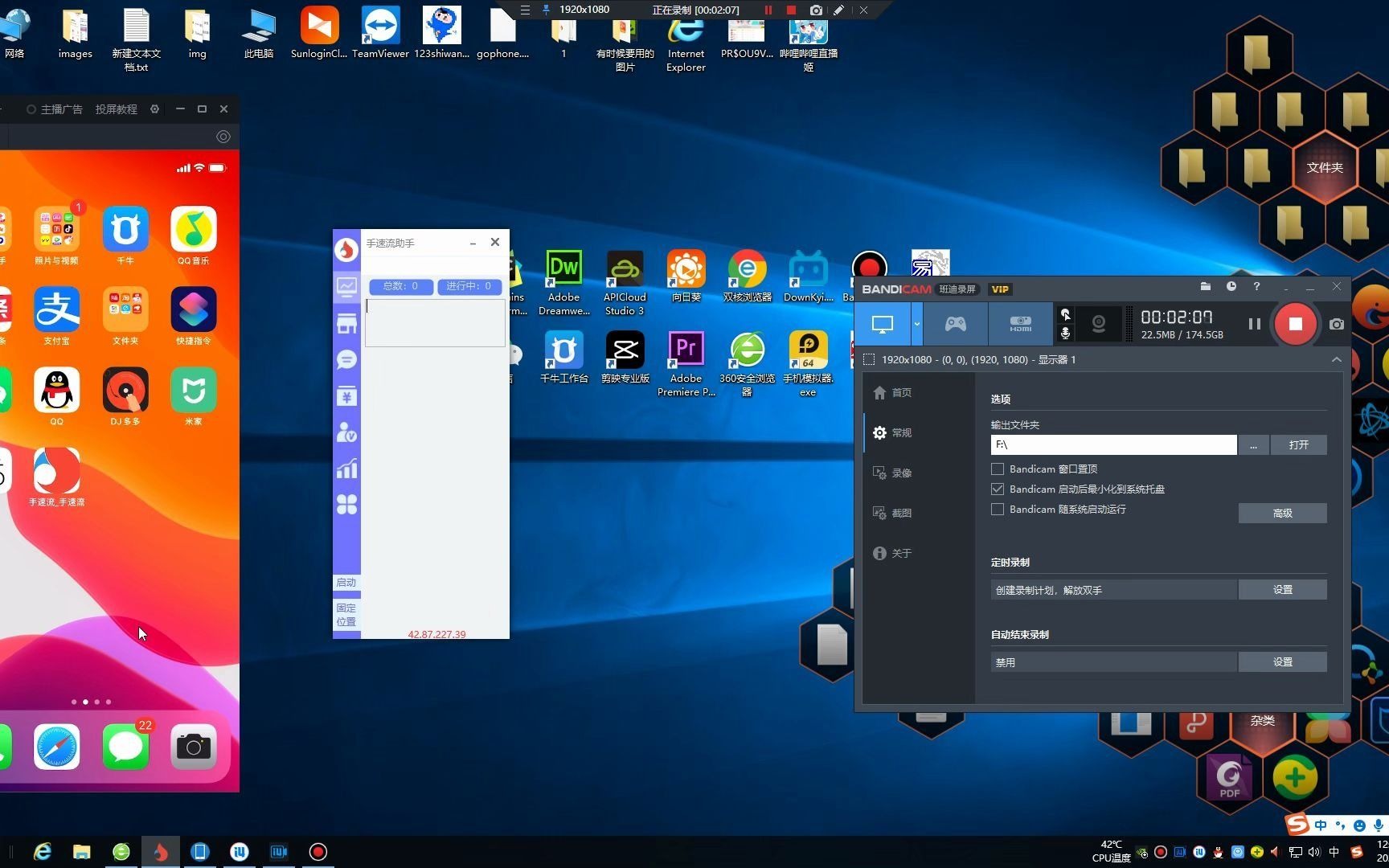The image size is (1389, 868).
Task: Click 设置 for 自动结束录制
Action: pos(1282,661)
